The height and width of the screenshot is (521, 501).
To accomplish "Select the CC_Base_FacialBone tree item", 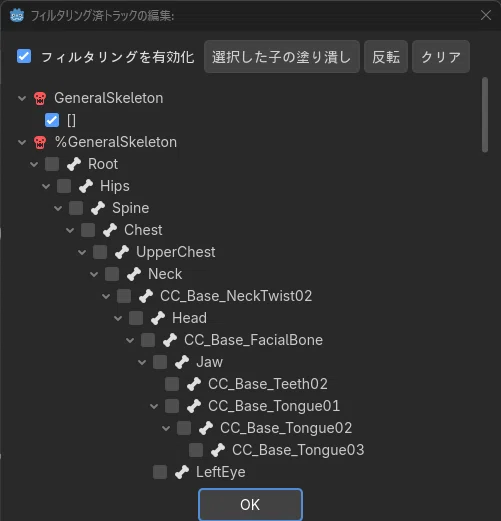I will tap(253, 340).
